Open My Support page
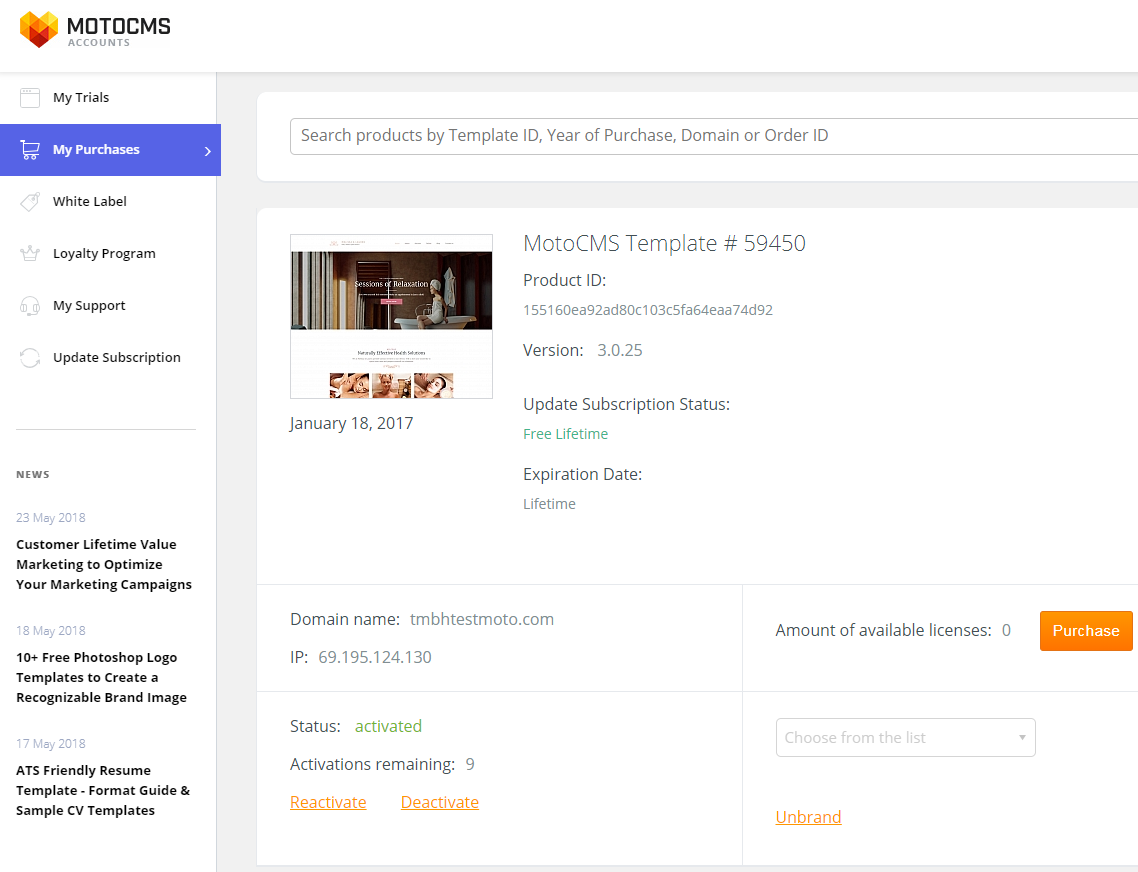This screenshot has width=1138, height=872. [108, 306]
